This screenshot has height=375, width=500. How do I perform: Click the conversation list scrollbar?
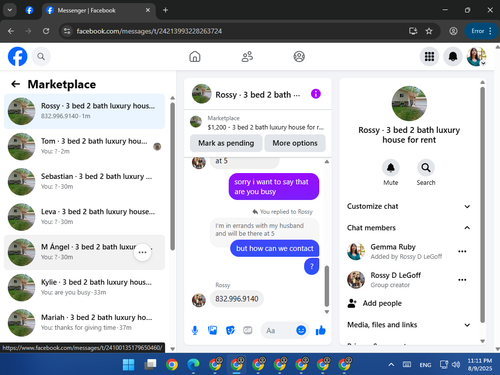(172, 176)
